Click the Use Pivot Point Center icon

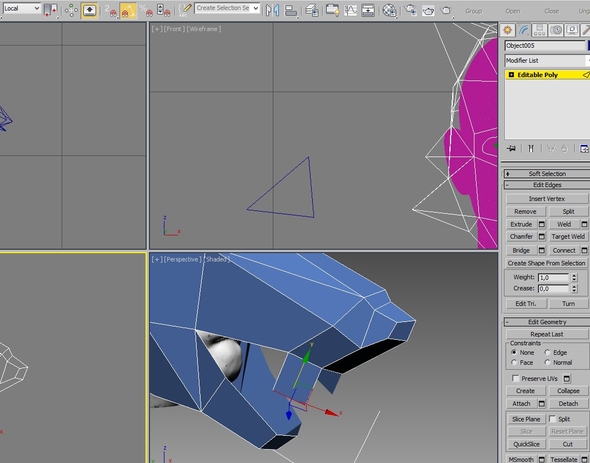pyautogui.click(x=50, y=10)
